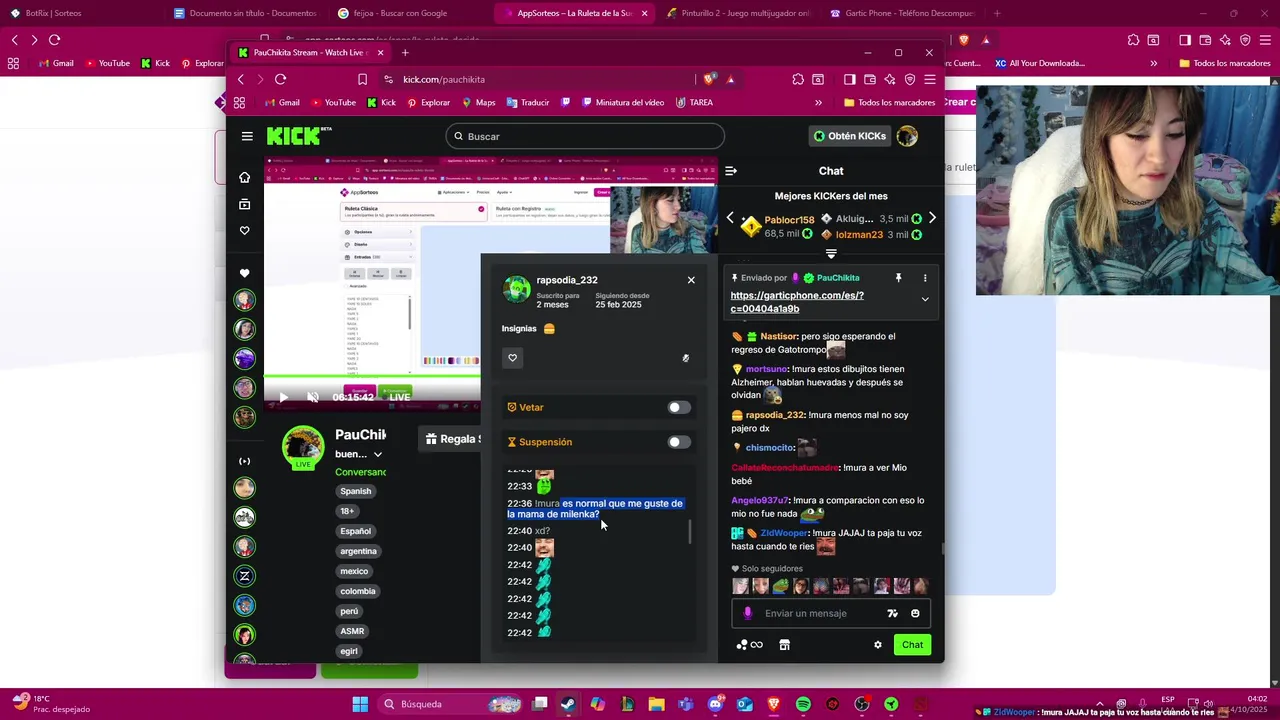Viewport: 1280px width, 720px height.
Task: Show more bookmarks in front window
Action: [x=818, y=102]
